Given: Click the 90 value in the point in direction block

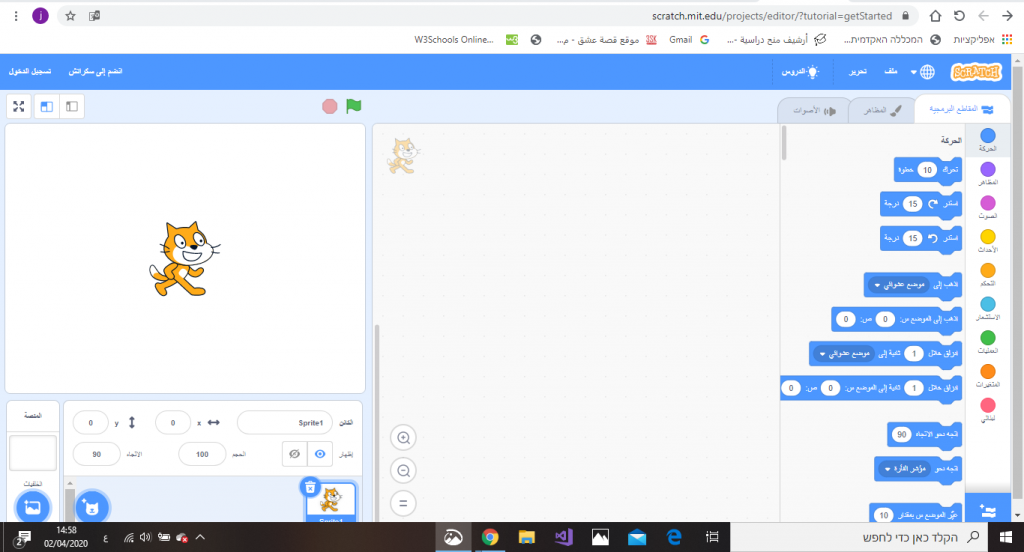Looking at the screenshot, I should click(901, 434).
